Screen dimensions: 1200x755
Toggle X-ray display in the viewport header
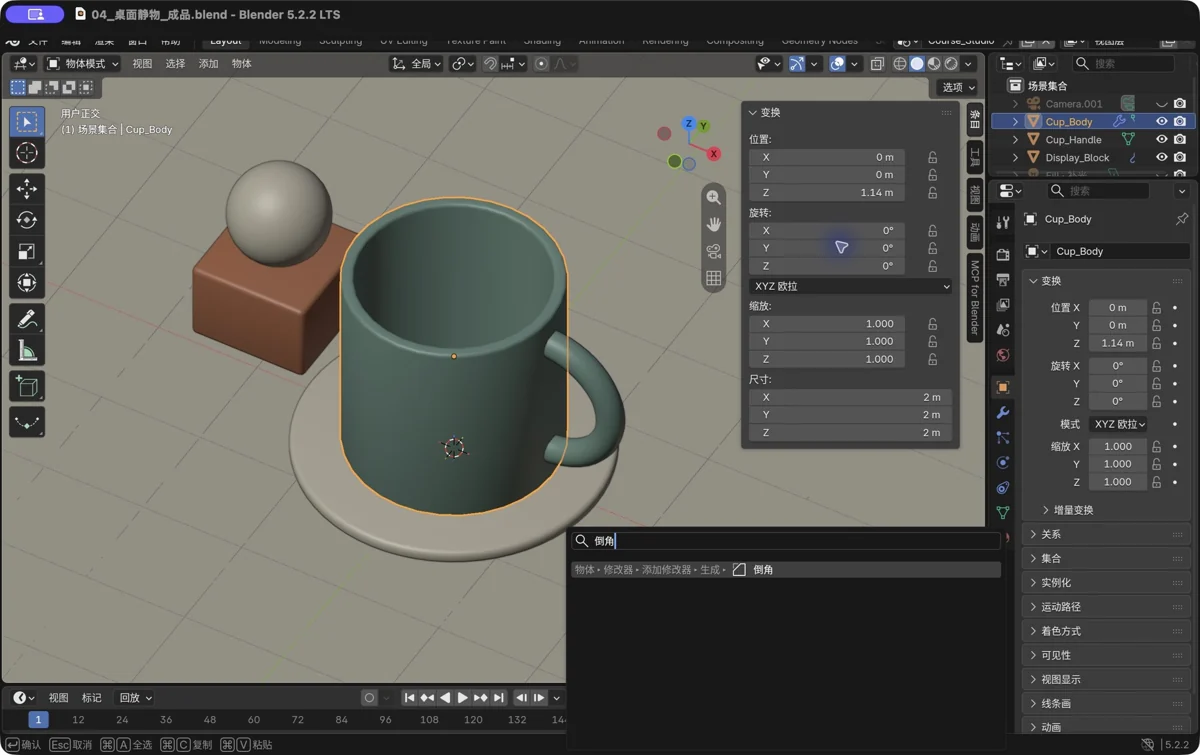tap(877, 64)
